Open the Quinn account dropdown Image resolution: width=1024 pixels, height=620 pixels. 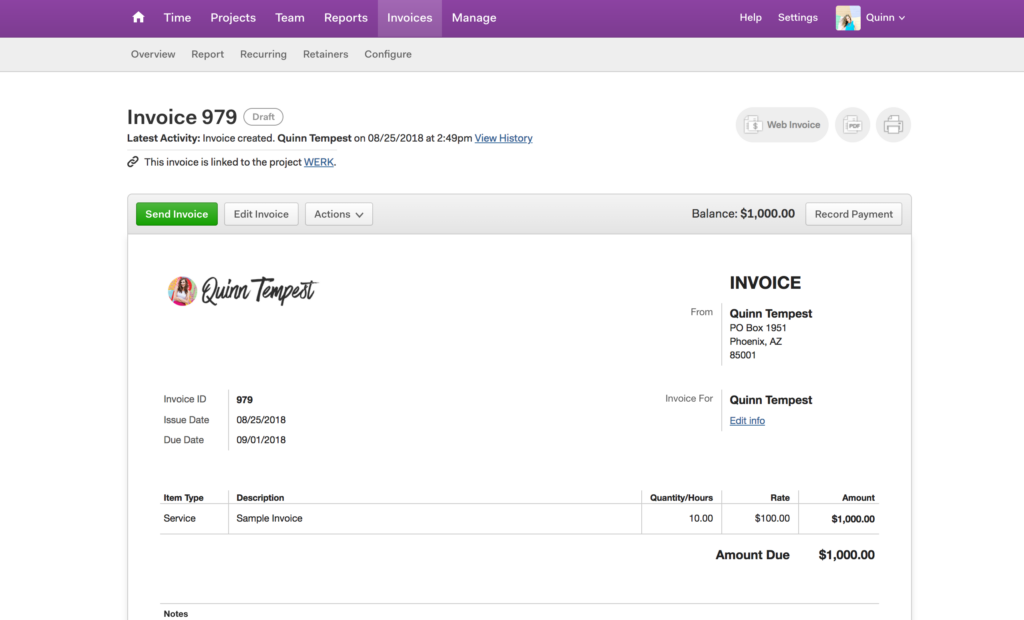click(x=886, y=18)
